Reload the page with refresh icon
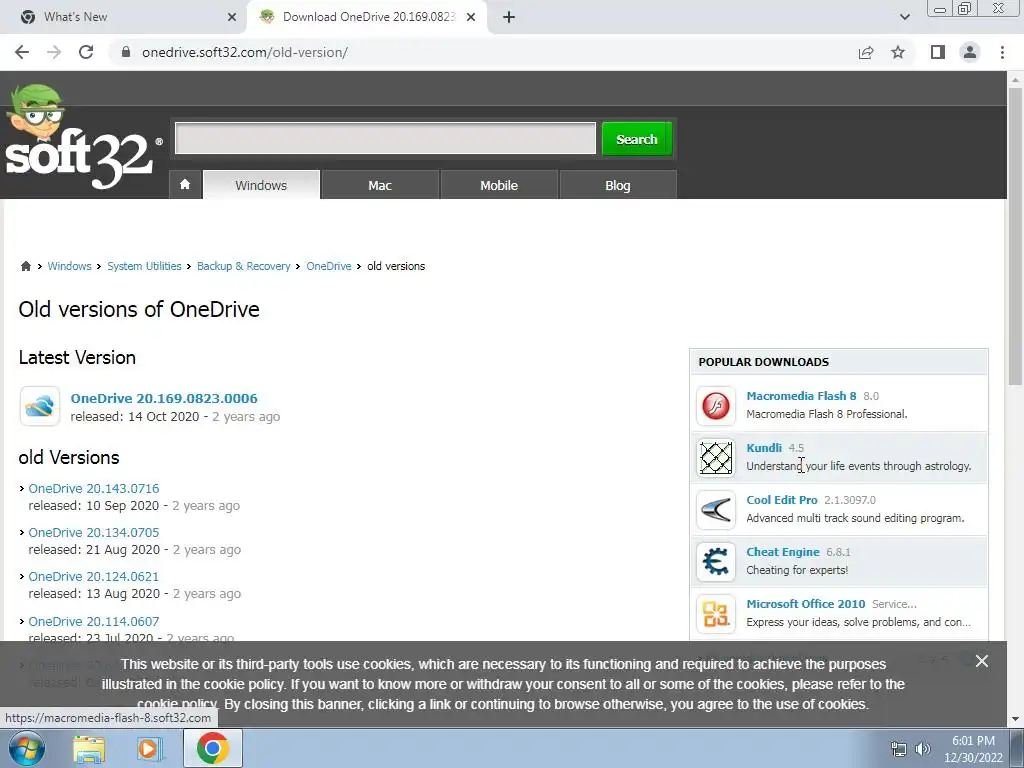Screen dimensions: 1024x768 86,52
